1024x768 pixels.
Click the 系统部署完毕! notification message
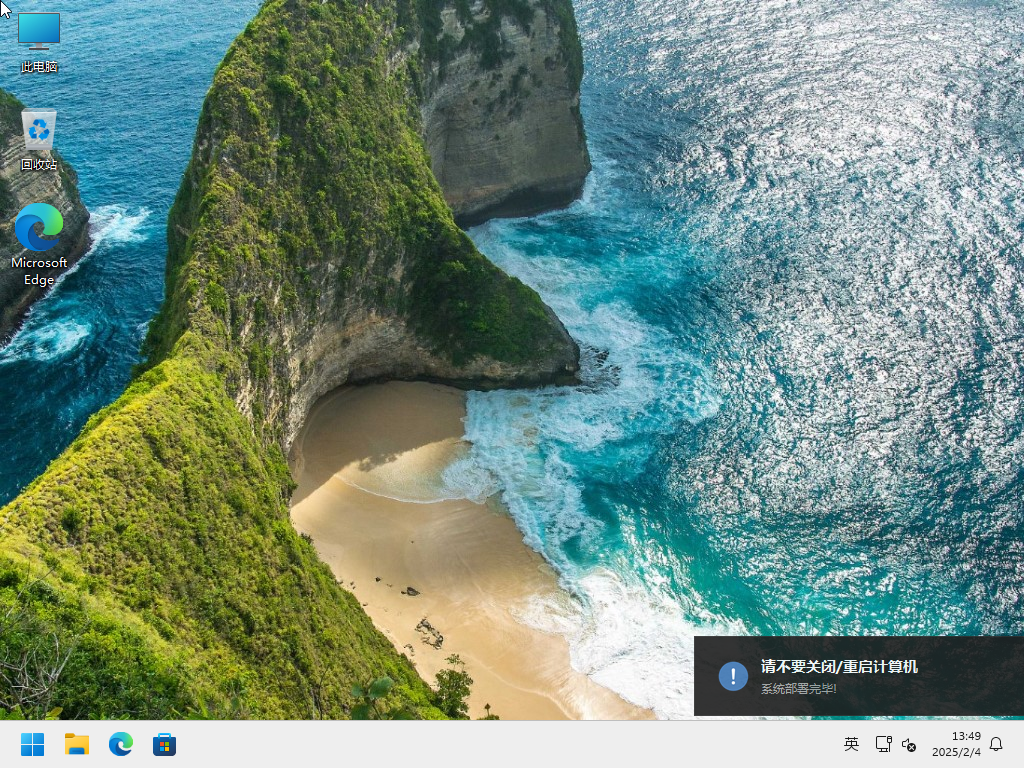(799, 689)
